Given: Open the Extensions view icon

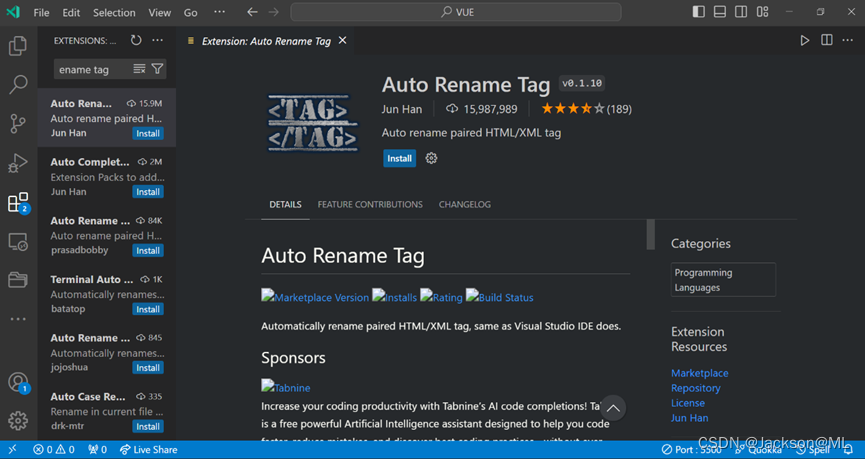Looking at the screenshot, I should pyautogui.click(x=18, y=202).
